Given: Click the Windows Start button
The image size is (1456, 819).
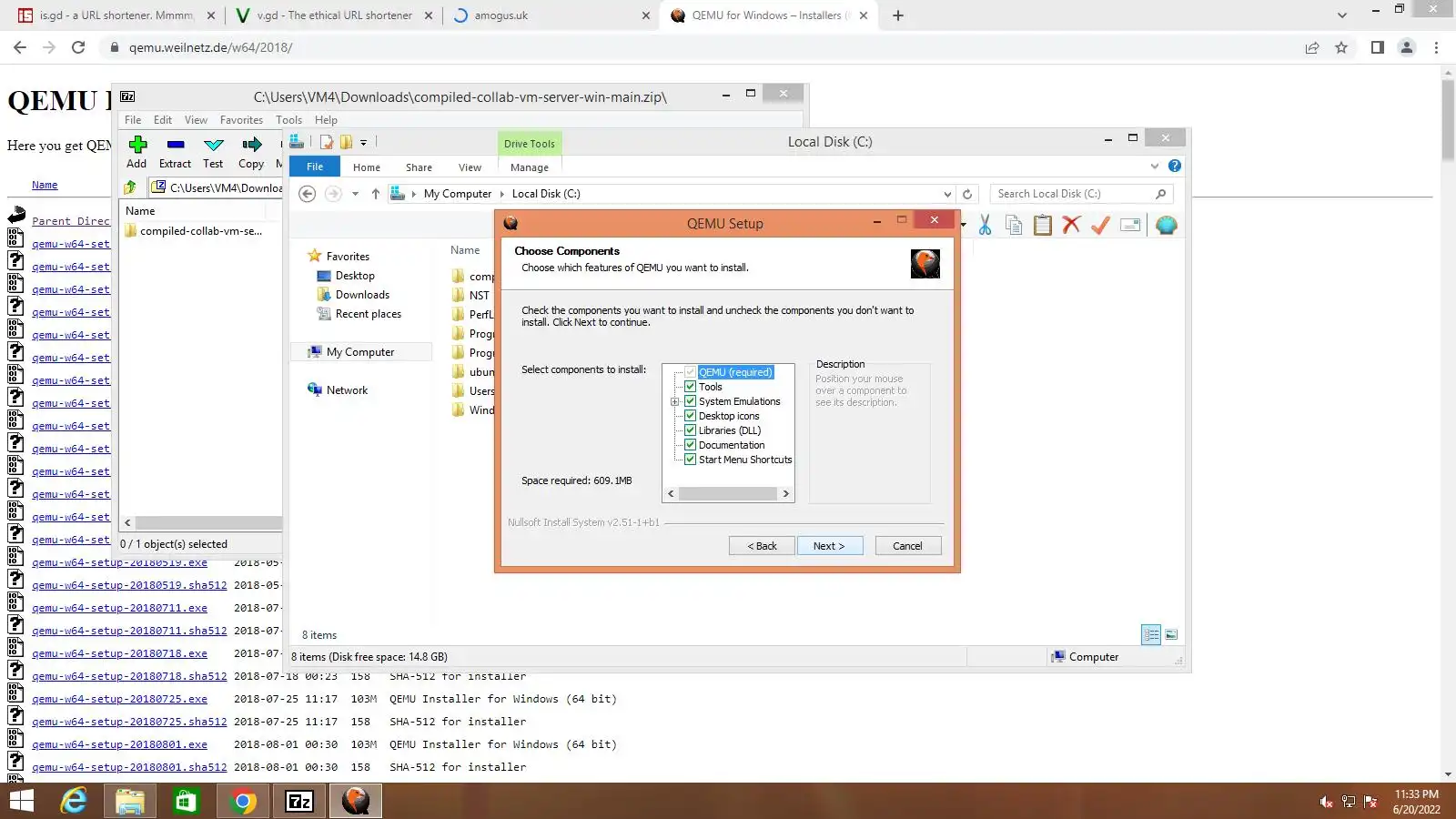Looking at the screenshot, I should pyautogui.click(x=21, y=801).
